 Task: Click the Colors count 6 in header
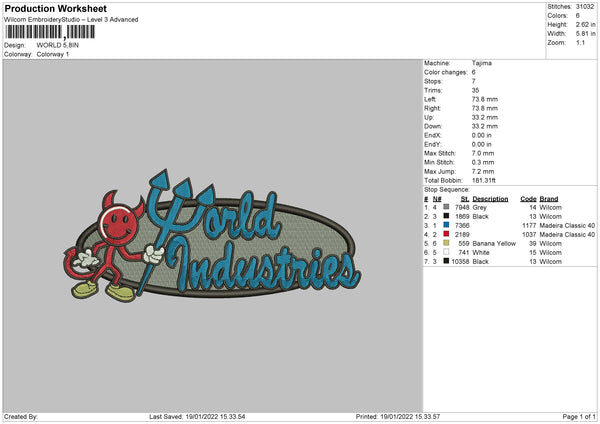click(578, 16)
